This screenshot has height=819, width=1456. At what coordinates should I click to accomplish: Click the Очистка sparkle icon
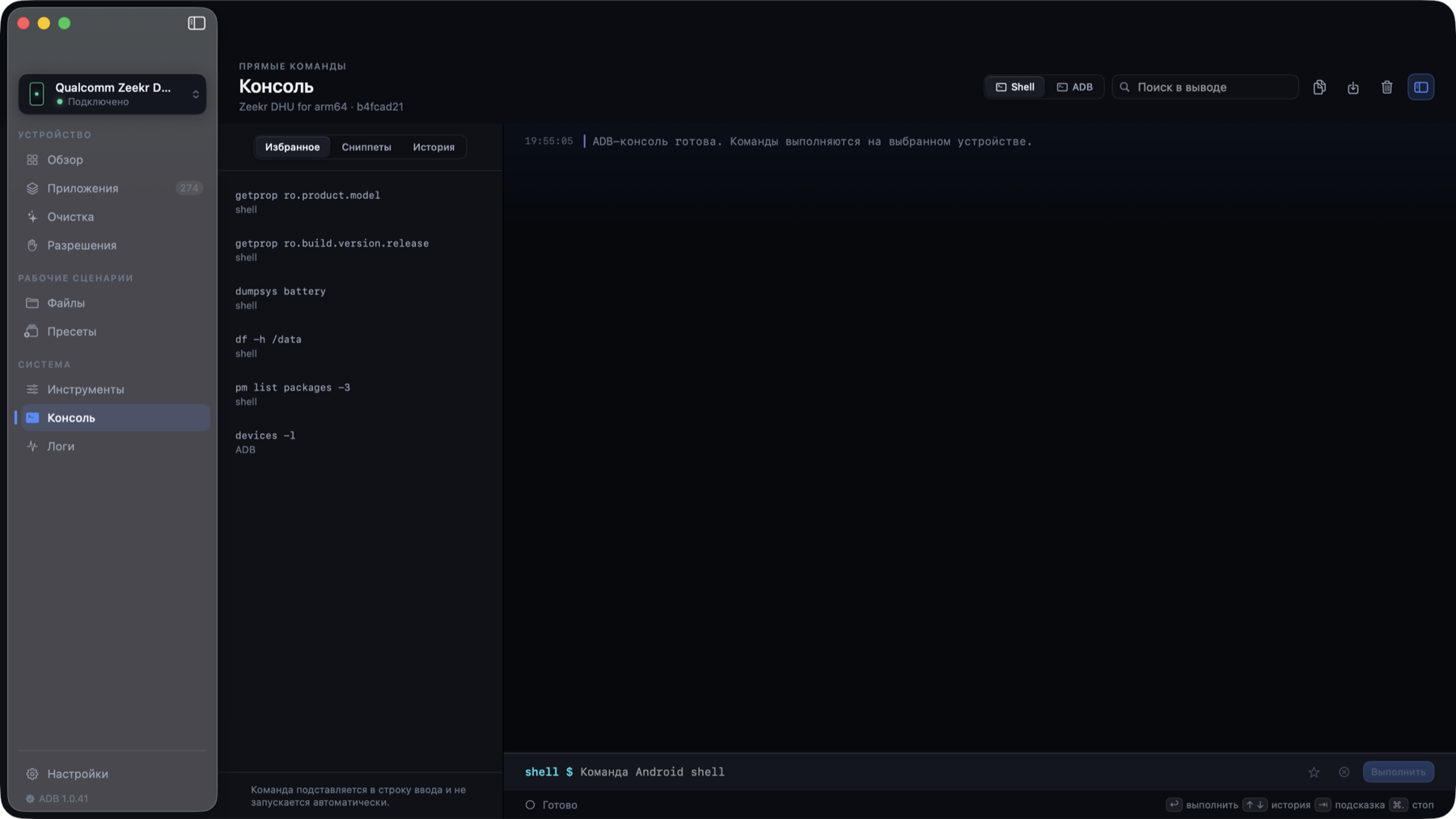[32, 217]
